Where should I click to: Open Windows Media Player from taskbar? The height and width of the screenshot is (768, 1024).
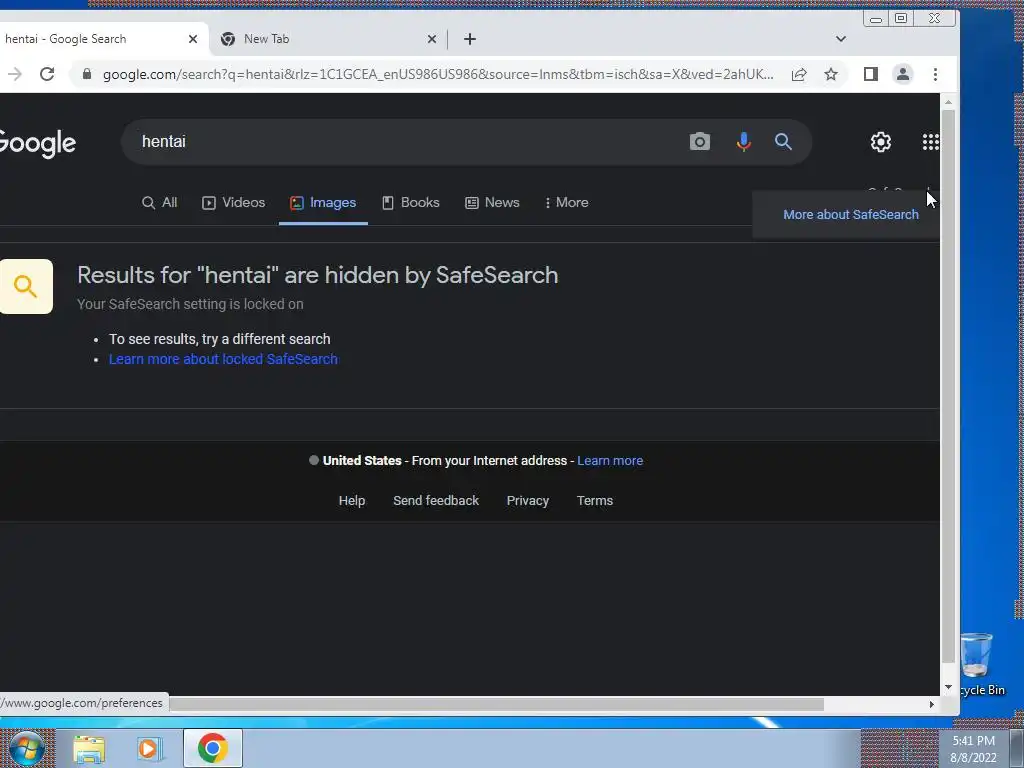pos(149,748)
